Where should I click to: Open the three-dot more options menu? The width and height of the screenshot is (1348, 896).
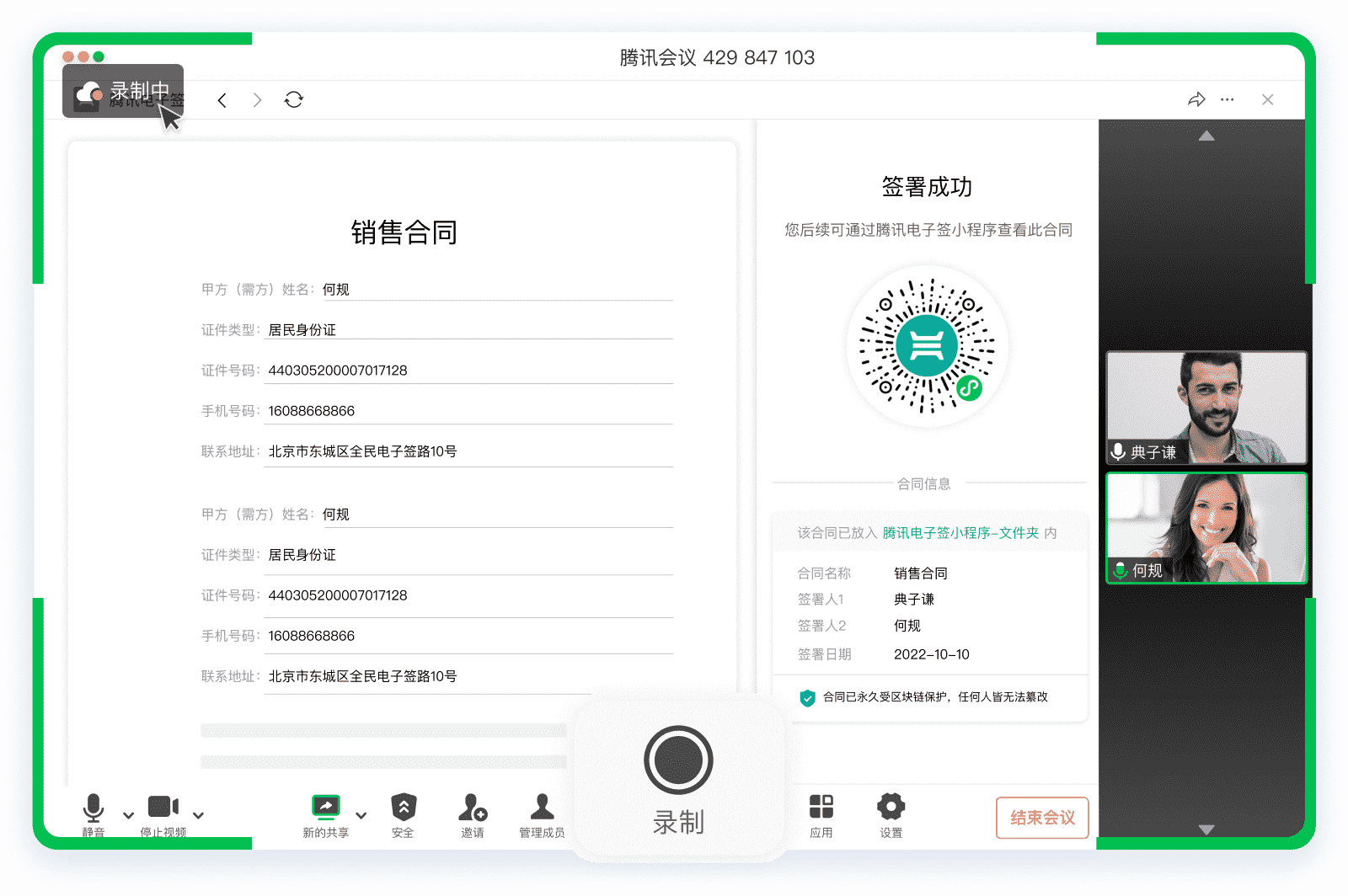point(1228,99)
